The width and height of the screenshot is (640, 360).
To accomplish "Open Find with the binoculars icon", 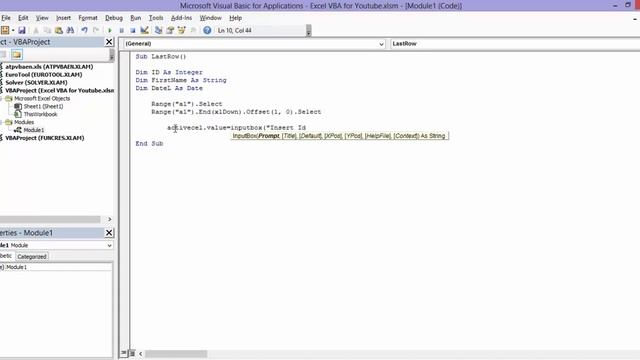I will (x=70, y=30).
